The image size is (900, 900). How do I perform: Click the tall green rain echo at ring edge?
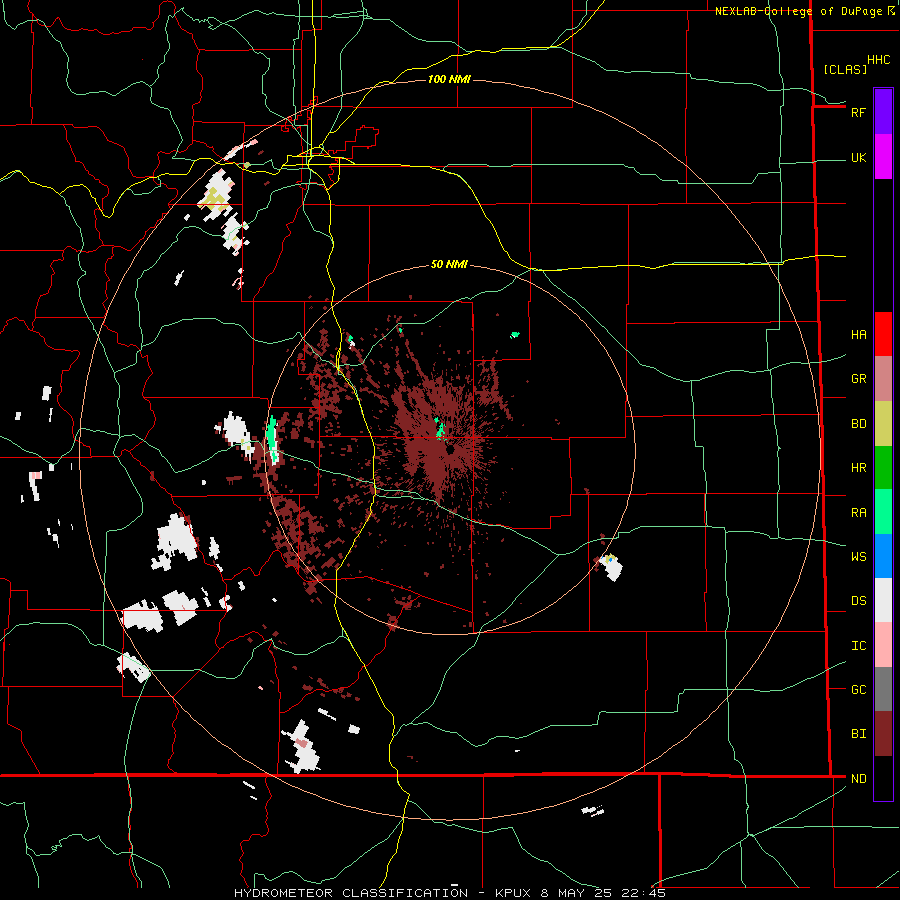tap(272, 439)
